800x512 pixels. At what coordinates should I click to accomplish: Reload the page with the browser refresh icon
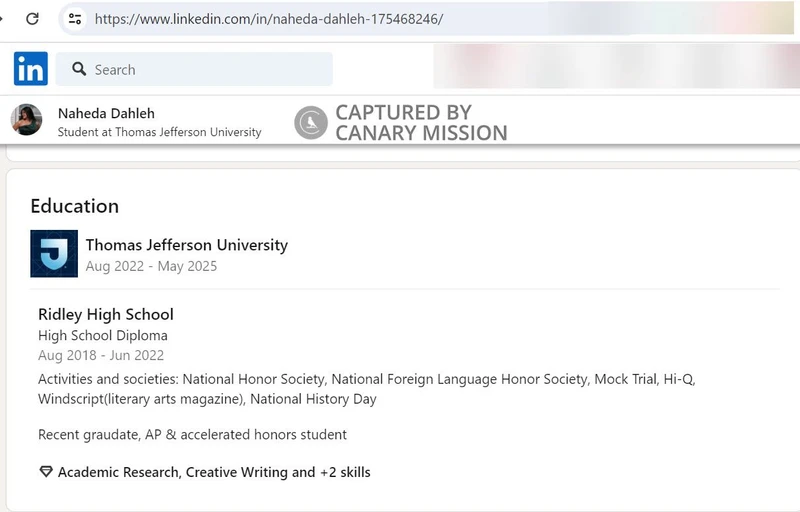[33, 19]
